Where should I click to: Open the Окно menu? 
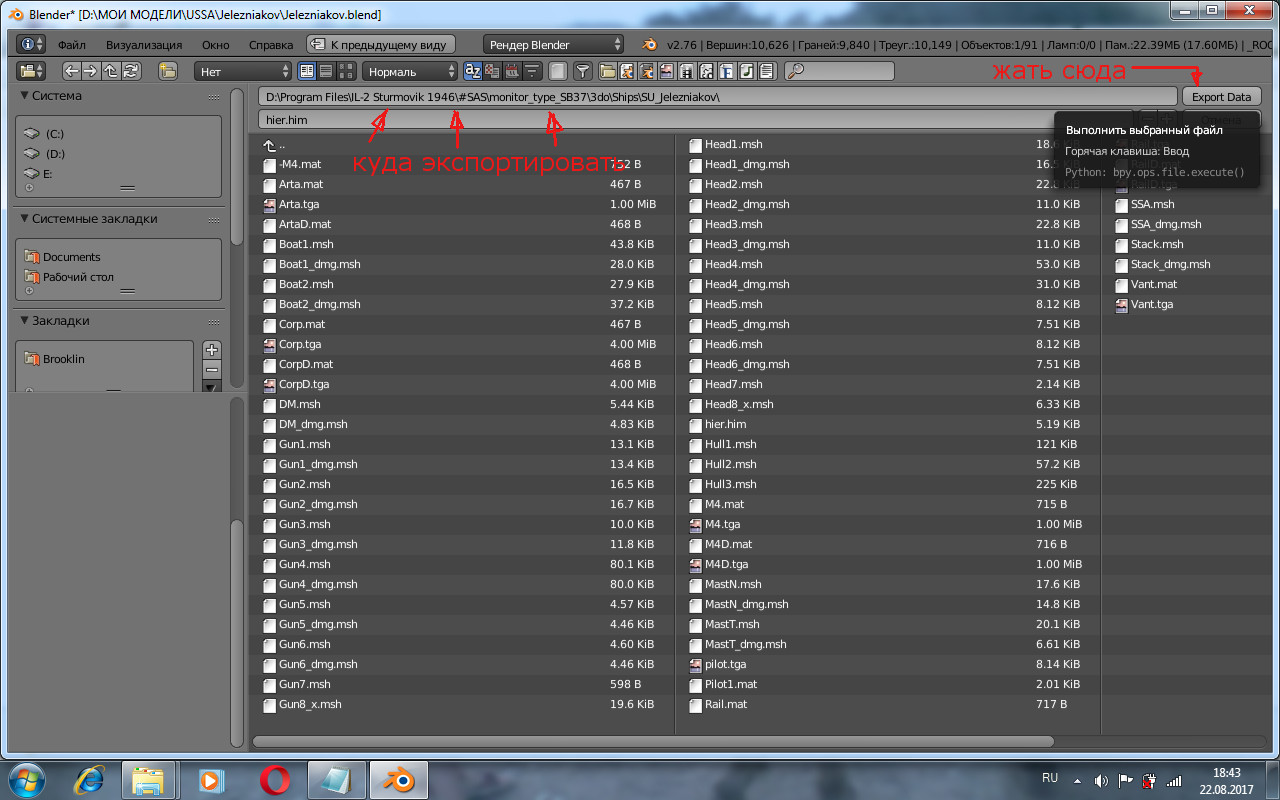215,45
